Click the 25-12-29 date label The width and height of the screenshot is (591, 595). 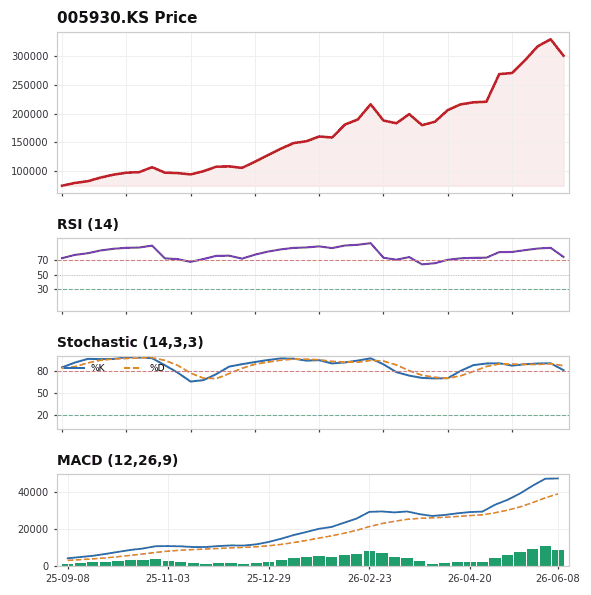point(269,579)
